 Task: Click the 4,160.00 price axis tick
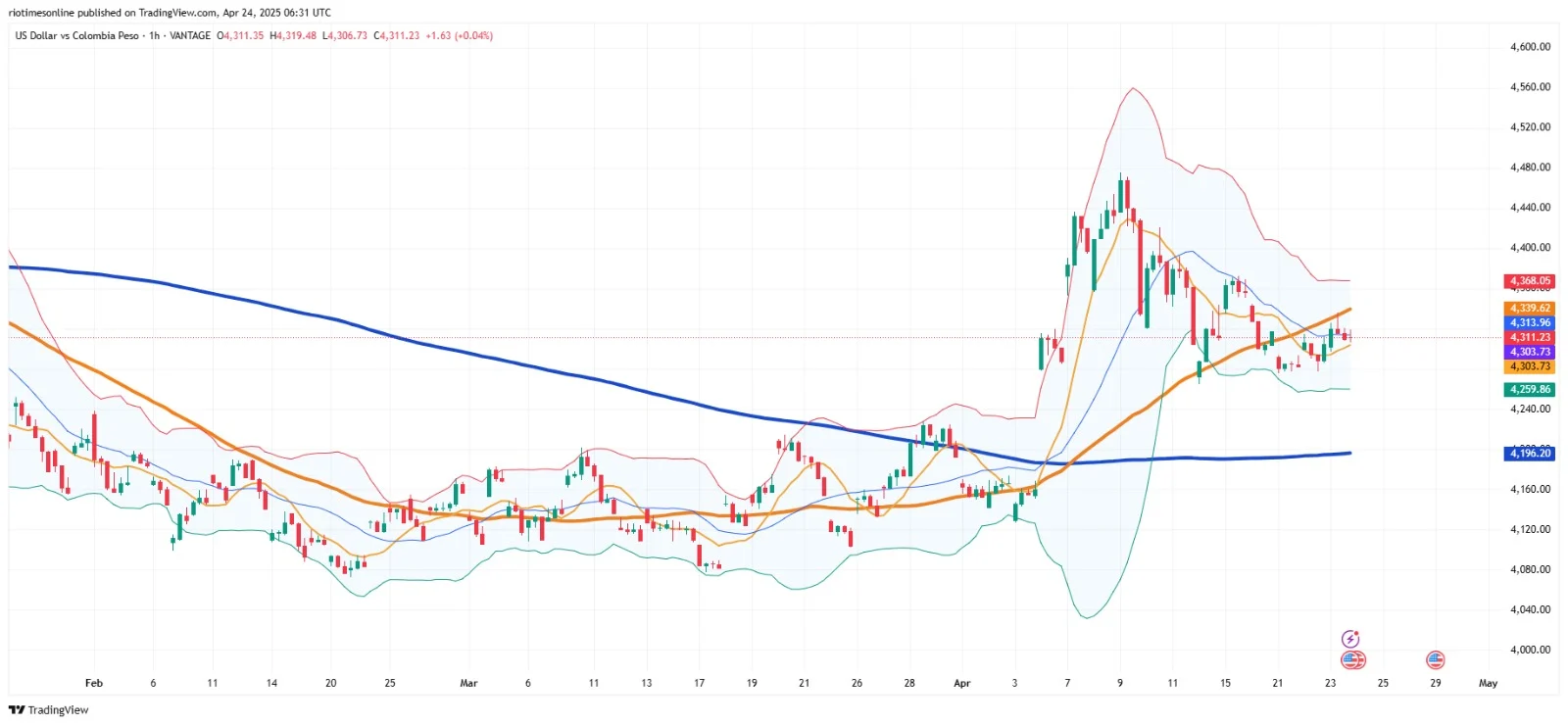click(x=1530, y=489)
